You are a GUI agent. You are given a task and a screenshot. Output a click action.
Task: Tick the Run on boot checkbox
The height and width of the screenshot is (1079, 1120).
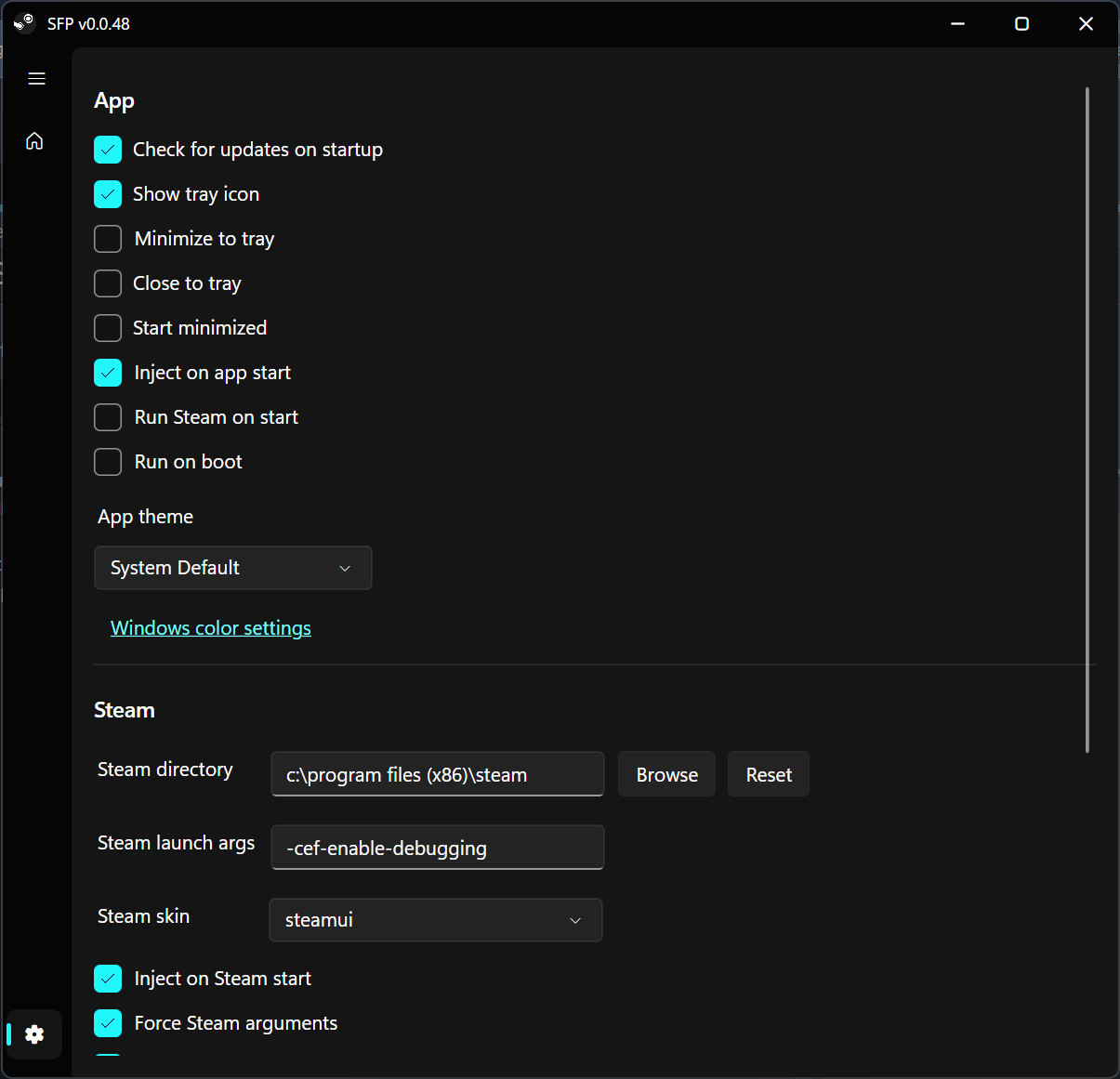pyautogui.click(x=108, y=462)
